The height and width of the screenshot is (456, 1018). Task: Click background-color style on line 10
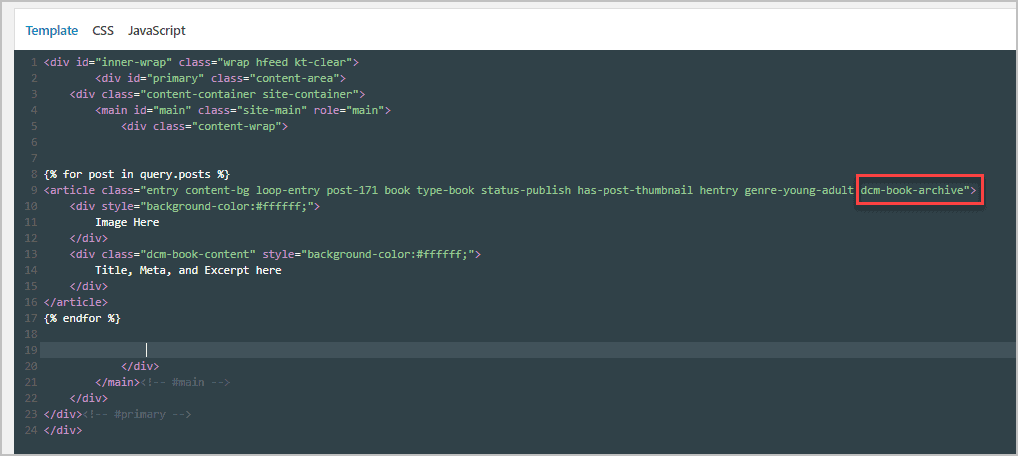pyautogui.click(x=208, y=207)
